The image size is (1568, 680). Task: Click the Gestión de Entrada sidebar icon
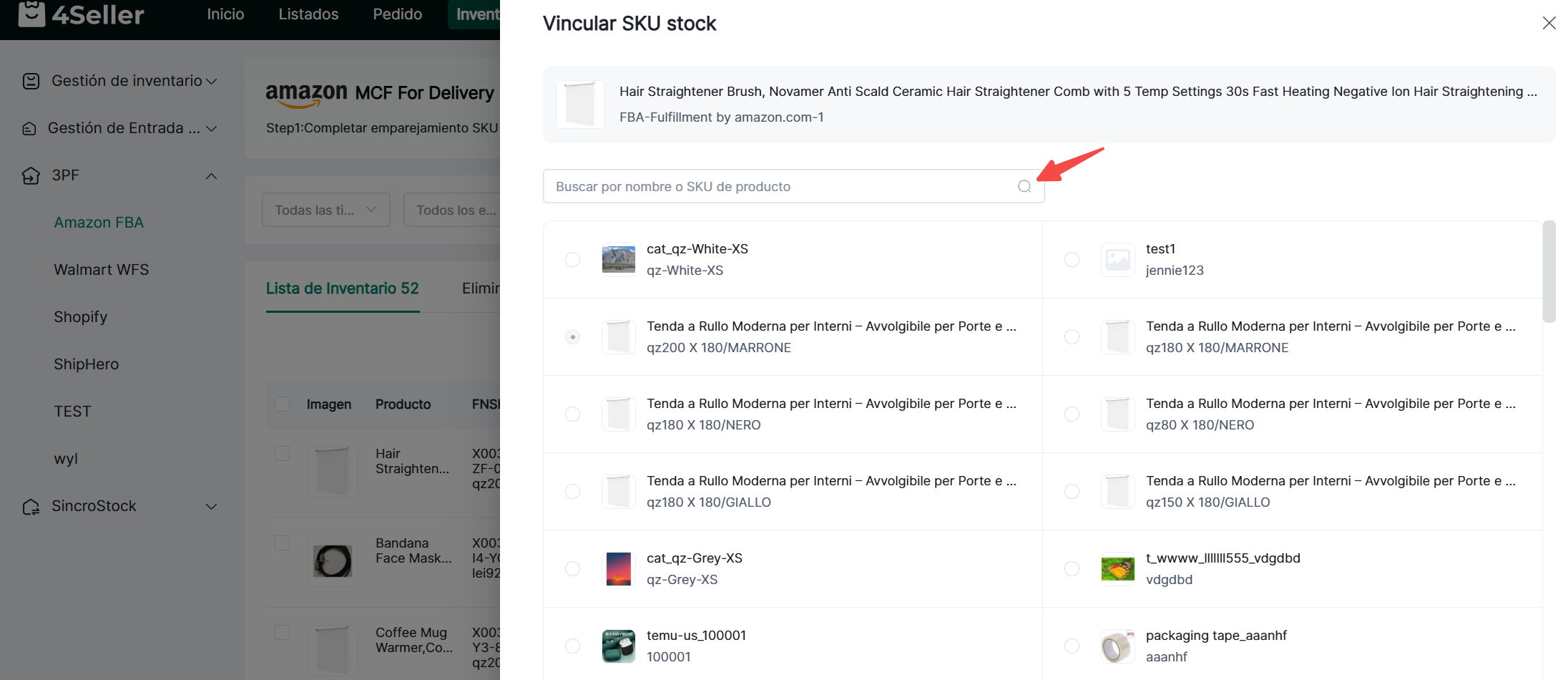29,129
